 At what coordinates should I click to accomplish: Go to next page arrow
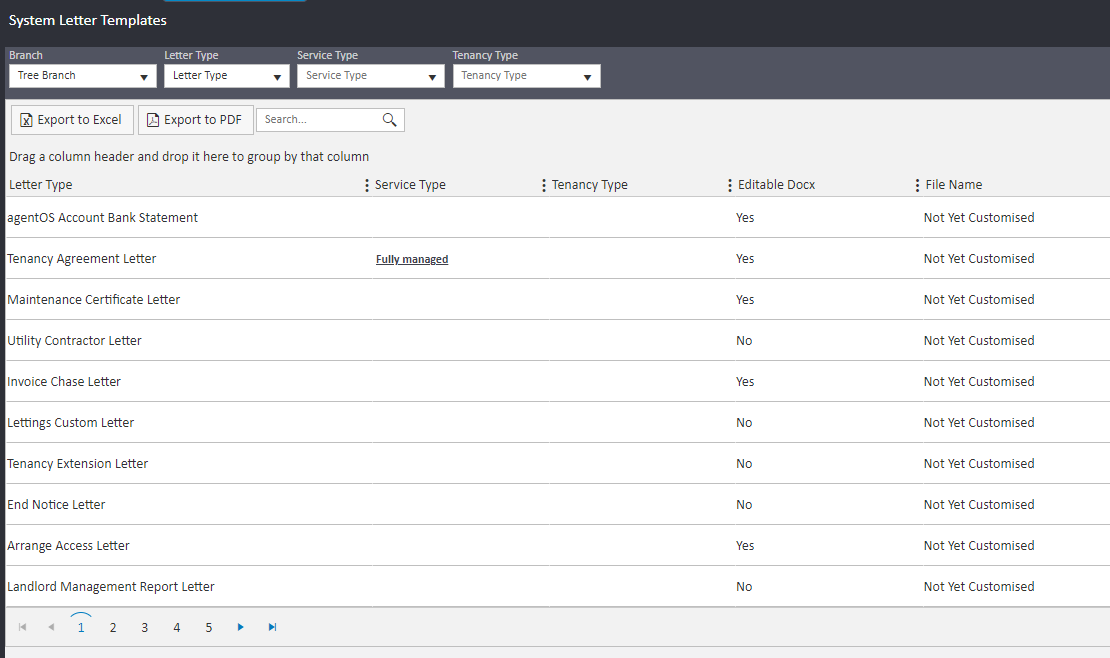[240, 627]
